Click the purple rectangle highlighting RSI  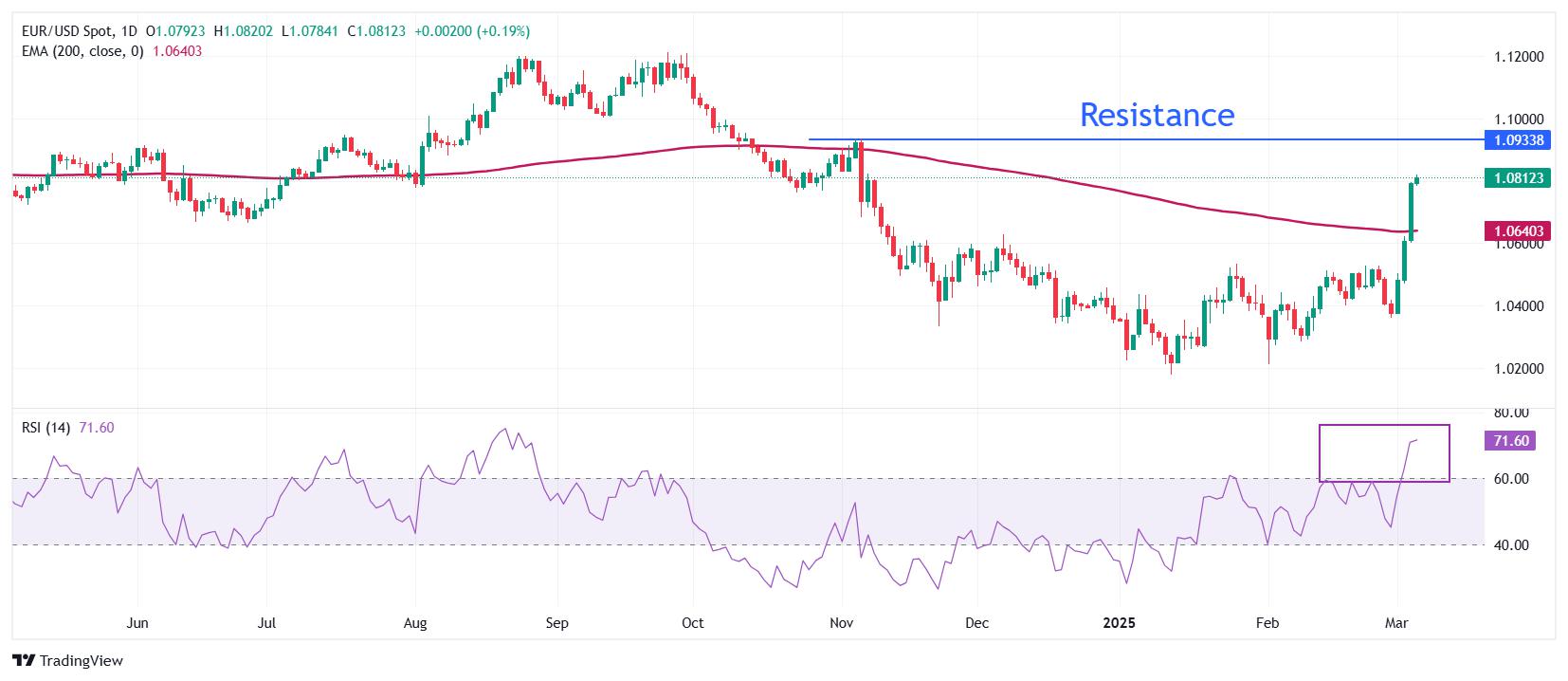[x=1384, y=453]
